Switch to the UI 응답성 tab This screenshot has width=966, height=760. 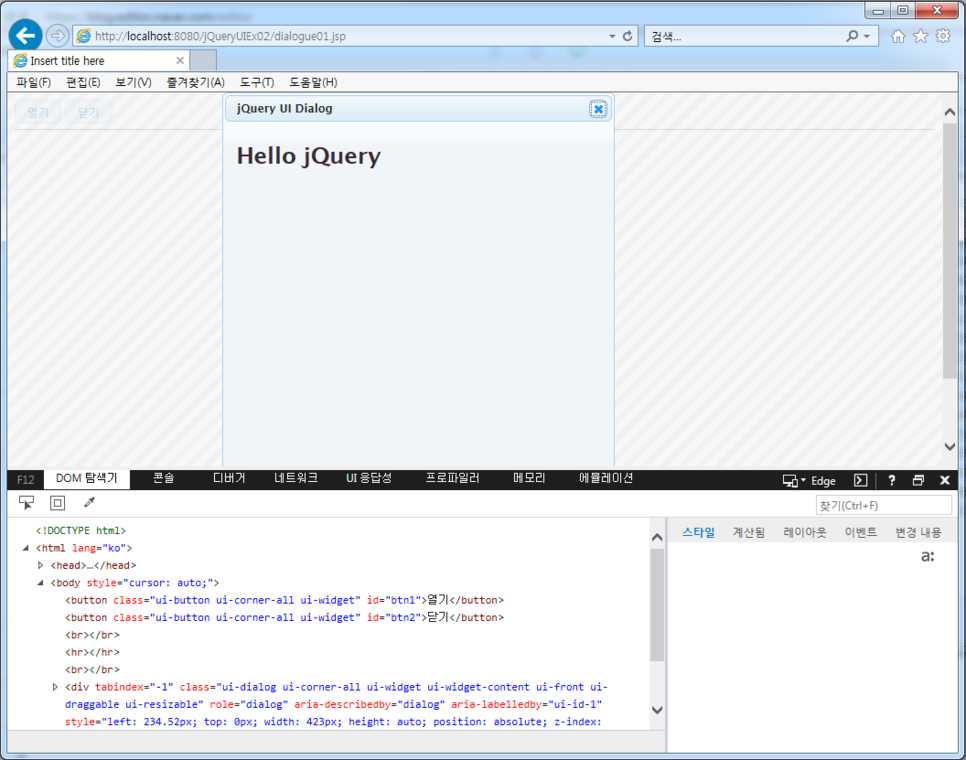[368, 478]
